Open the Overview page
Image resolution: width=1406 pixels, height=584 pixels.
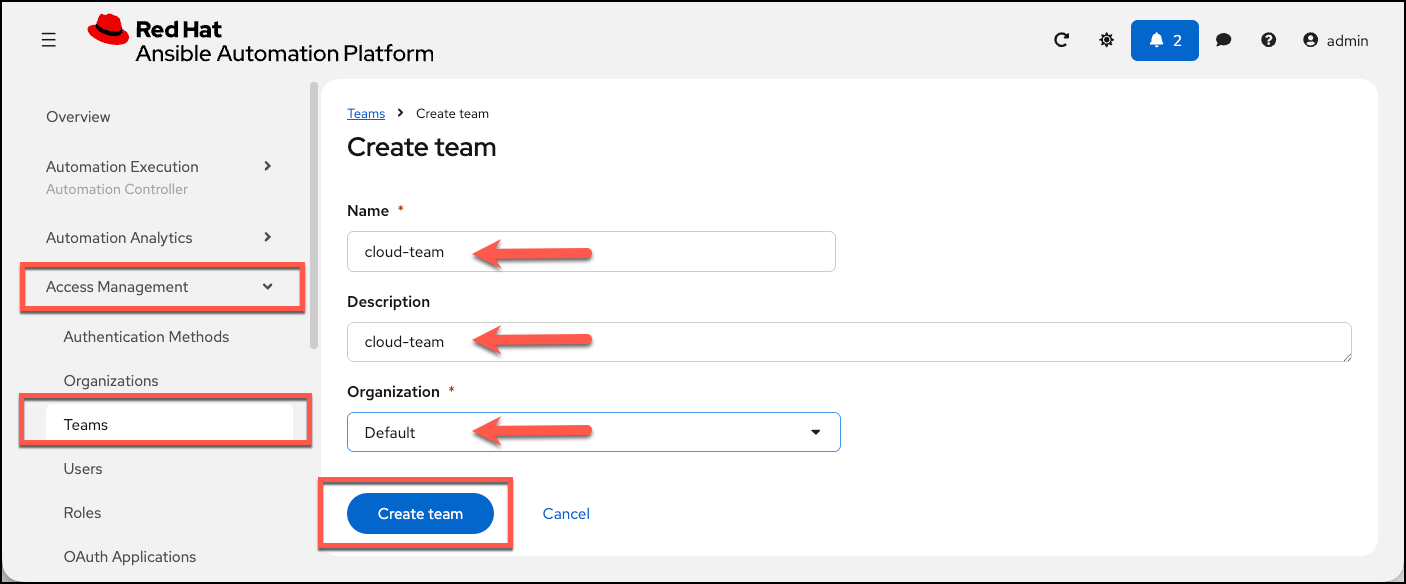coord(78,117)
